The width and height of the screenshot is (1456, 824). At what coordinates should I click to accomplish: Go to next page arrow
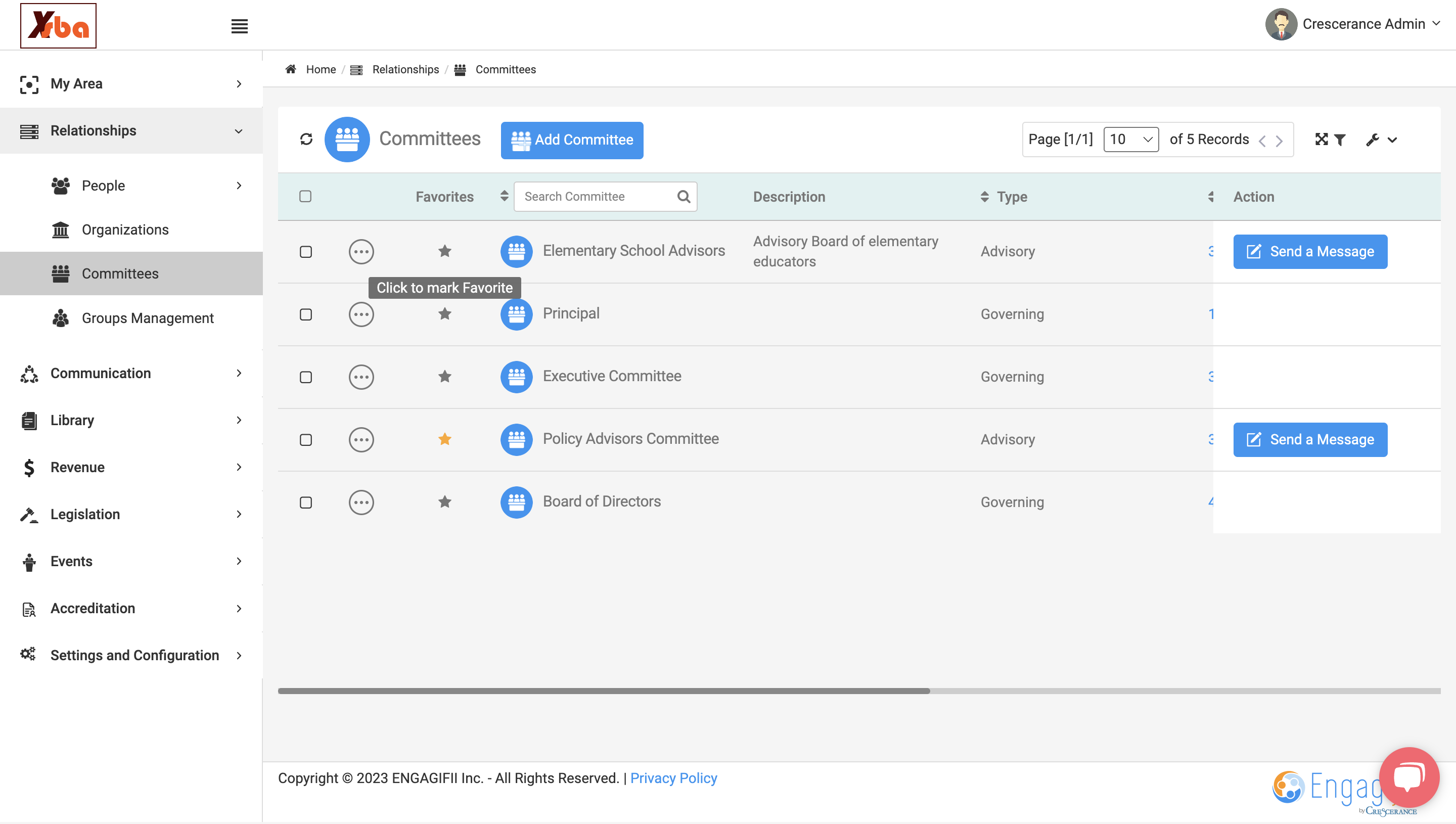(x=1279, y=141)
